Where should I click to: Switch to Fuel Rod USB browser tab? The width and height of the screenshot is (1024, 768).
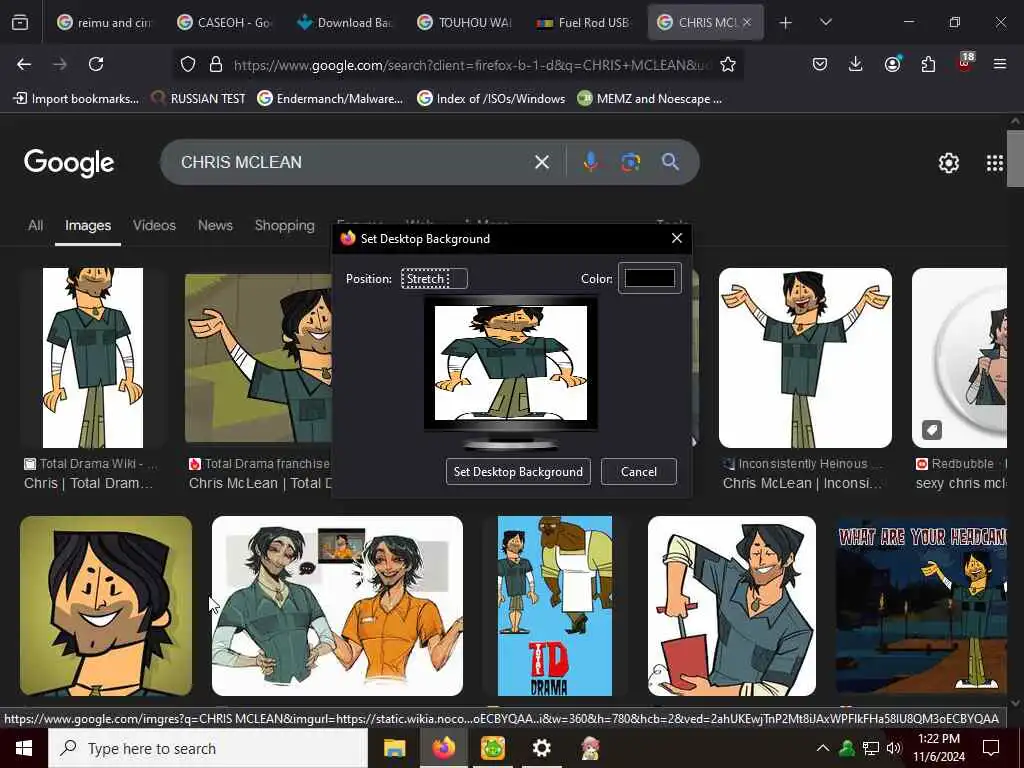point(584,23)
